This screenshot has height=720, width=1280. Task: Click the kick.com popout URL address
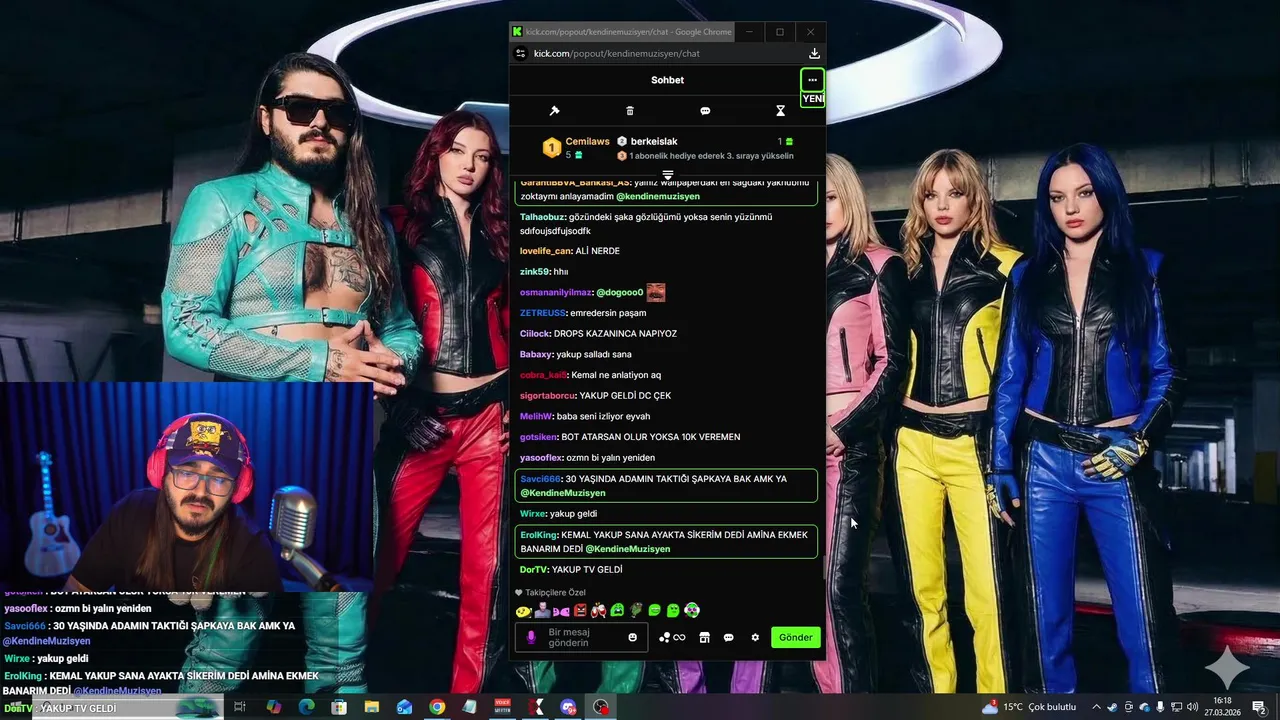[617, 53]
